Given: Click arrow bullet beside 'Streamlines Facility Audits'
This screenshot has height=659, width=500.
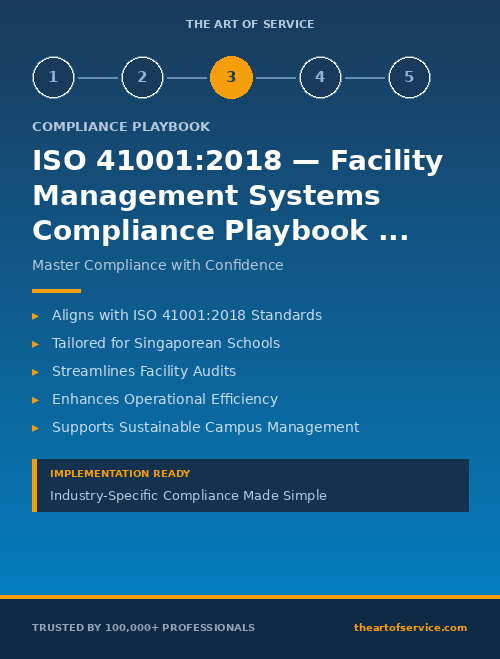Looking at the screenshot, I should [x=36, y=372].
